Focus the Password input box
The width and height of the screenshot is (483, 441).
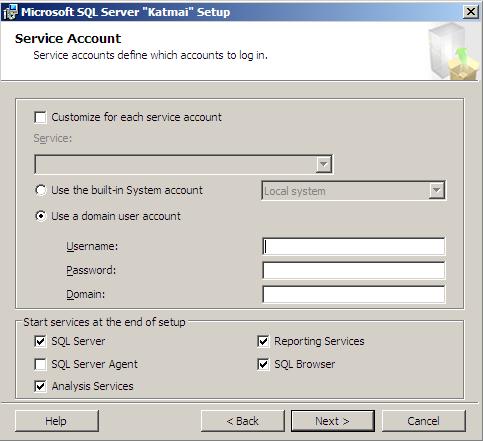[x=354, y=270]
